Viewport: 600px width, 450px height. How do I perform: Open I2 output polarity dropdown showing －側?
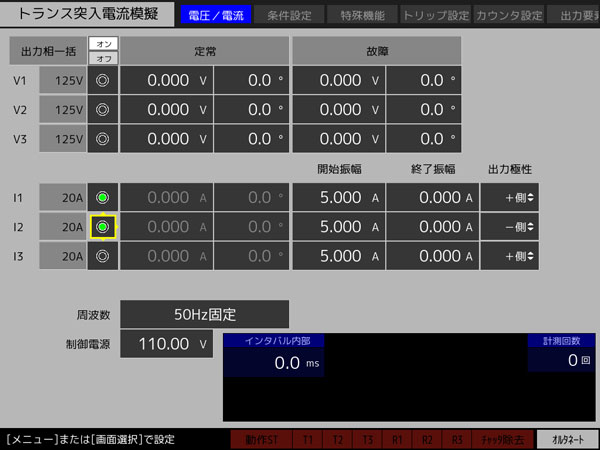509,227
